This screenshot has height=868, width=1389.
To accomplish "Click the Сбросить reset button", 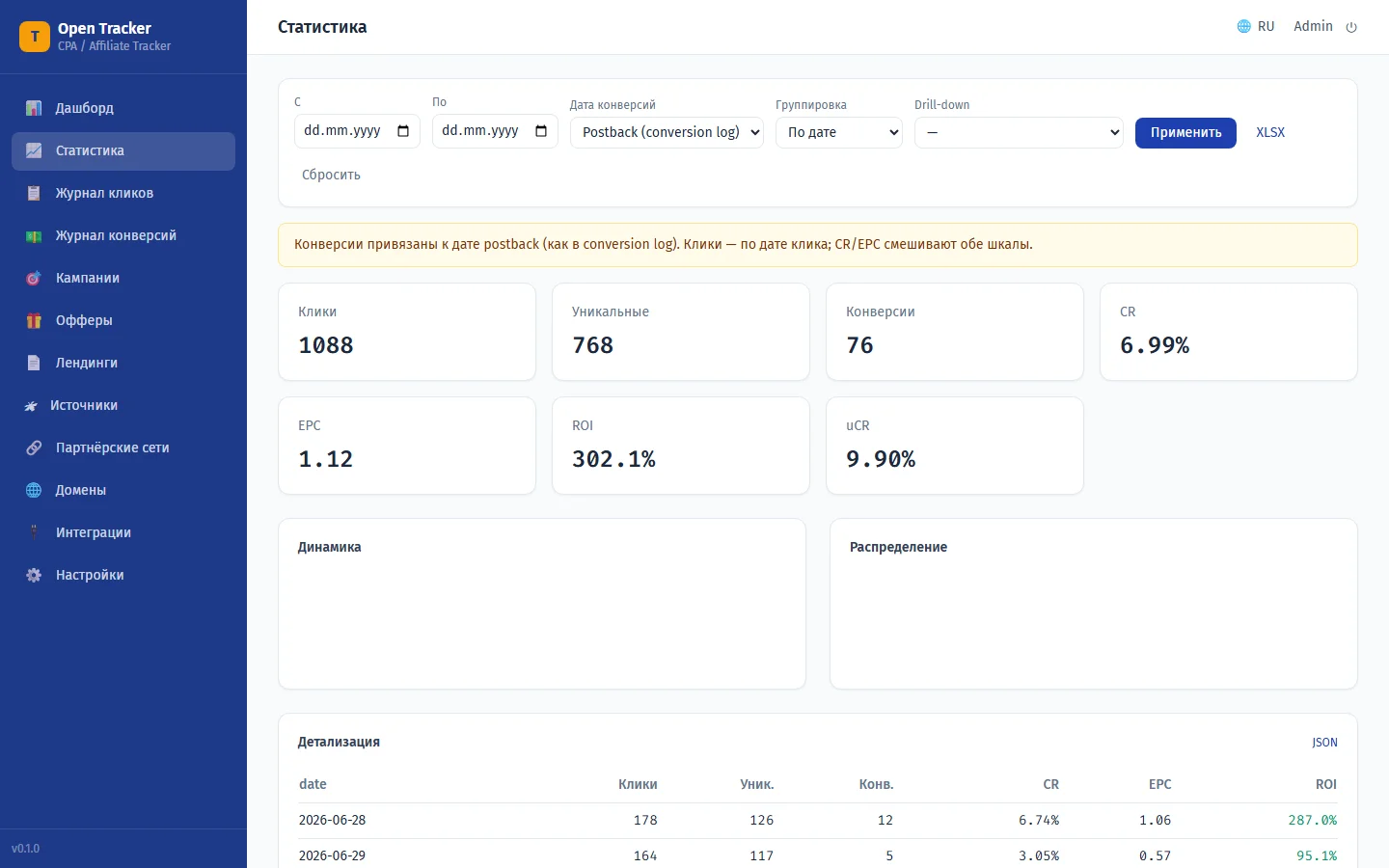I will click(331, 175).
